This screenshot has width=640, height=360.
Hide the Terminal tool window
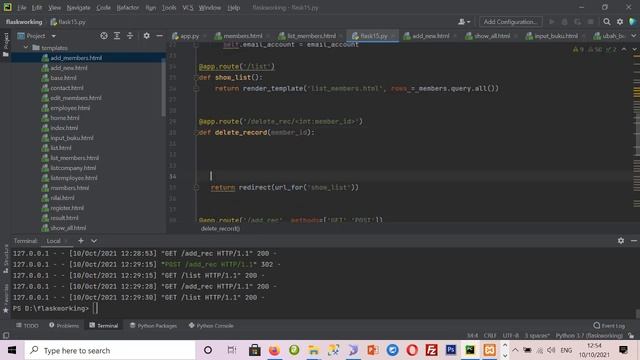634,241
